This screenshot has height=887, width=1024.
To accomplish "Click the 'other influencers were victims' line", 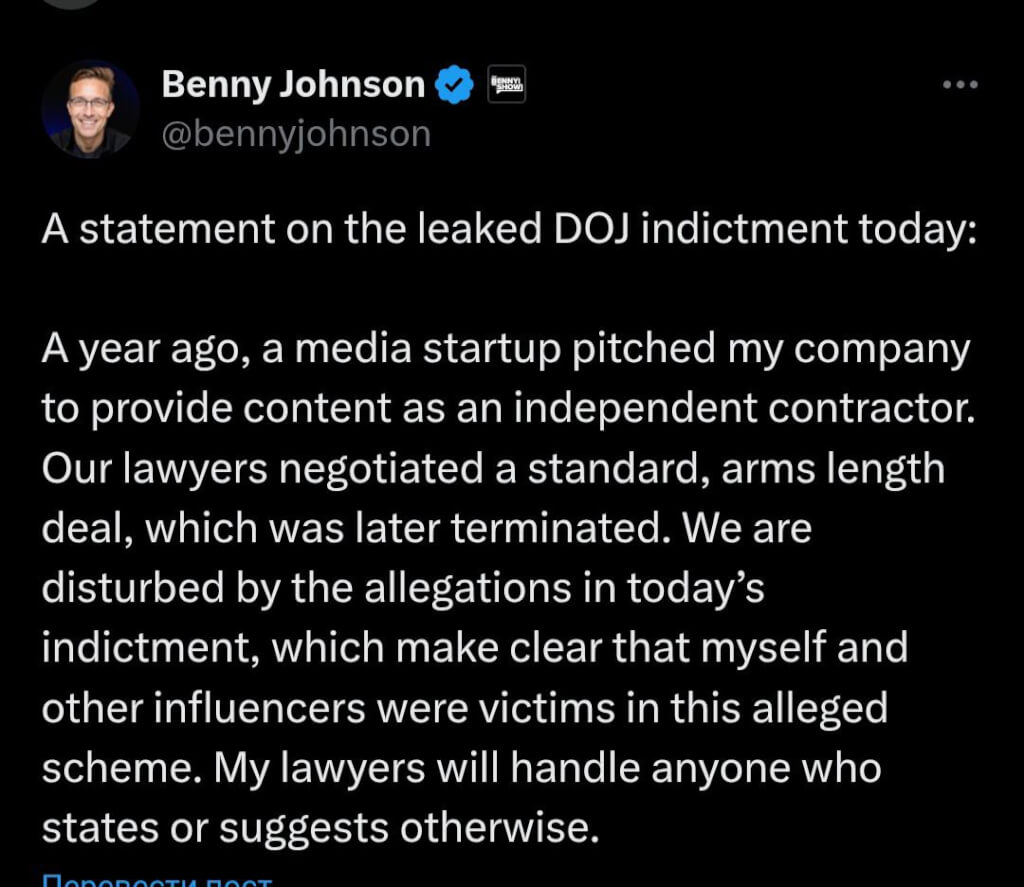I will 464,708.
